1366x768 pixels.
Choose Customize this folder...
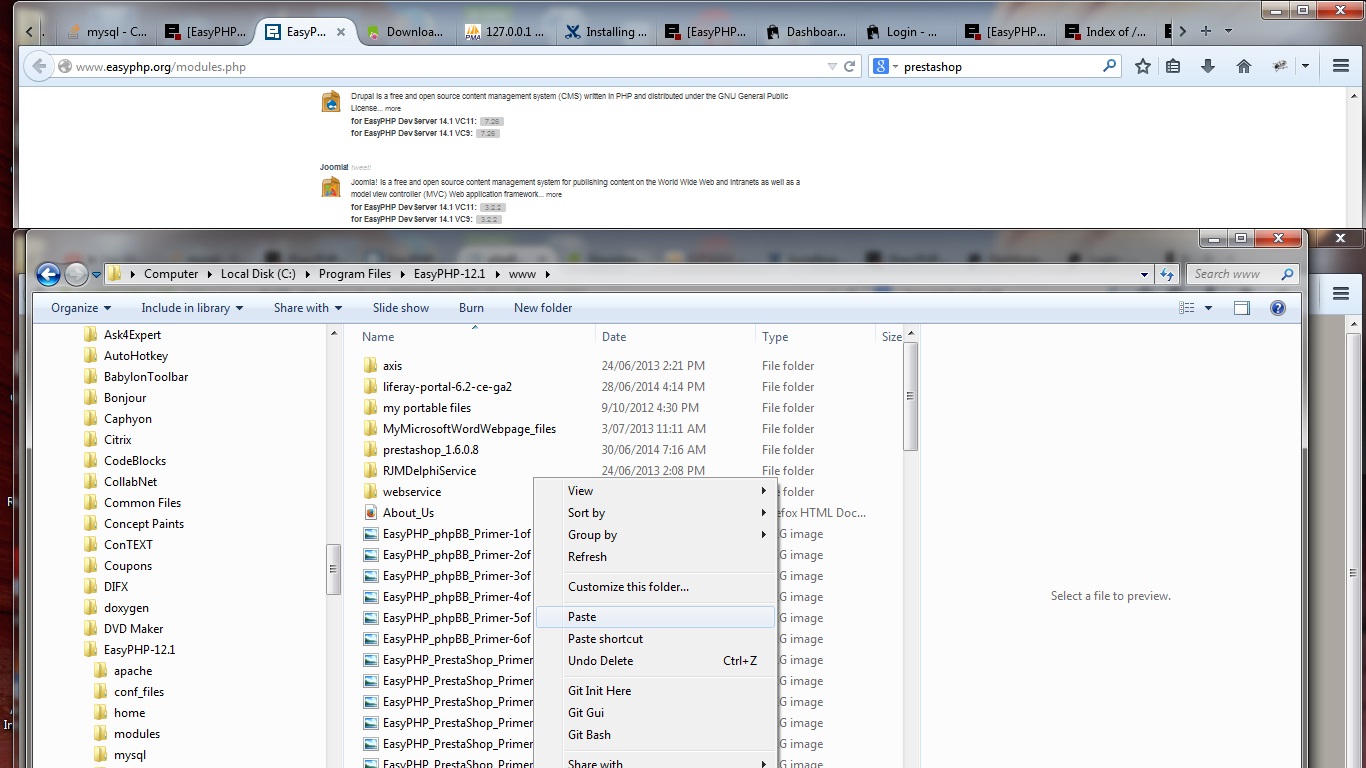coord(656,587)
